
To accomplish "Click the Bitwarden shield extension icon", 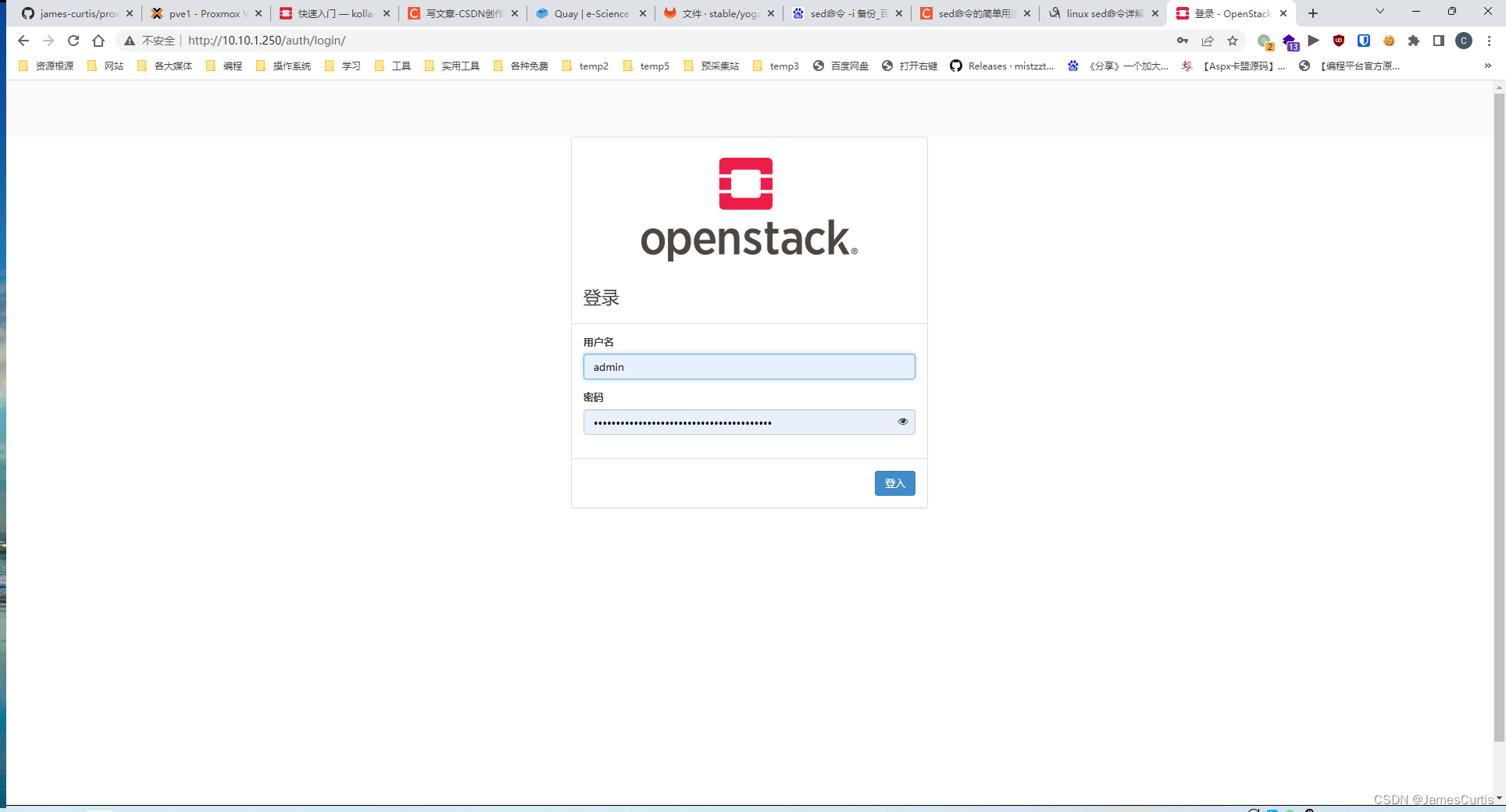I will pos(1364,41).
